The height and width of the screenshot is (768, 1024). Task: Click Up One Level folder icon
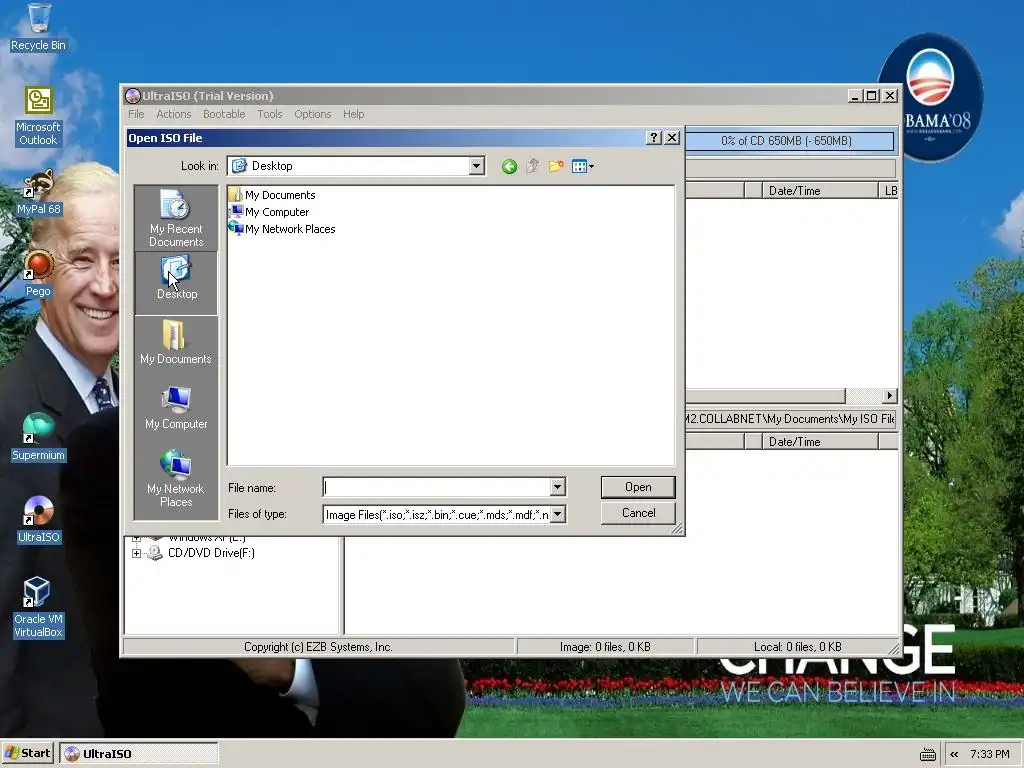point(533,167)
